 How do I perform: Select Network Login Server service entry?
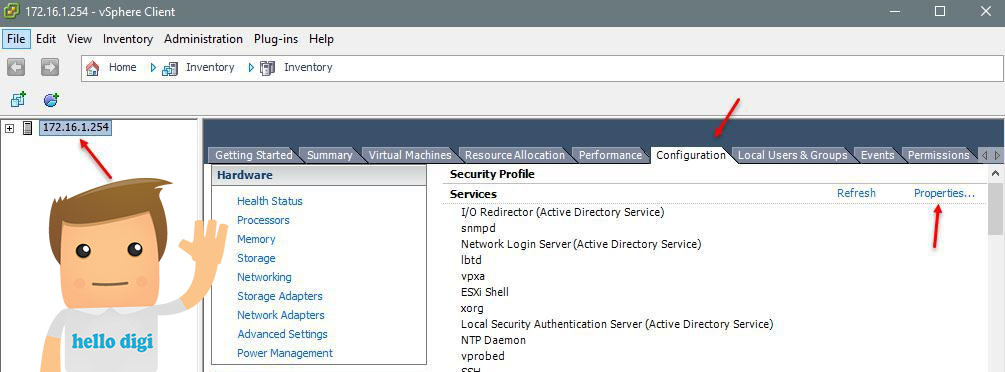tap(581, 244)
